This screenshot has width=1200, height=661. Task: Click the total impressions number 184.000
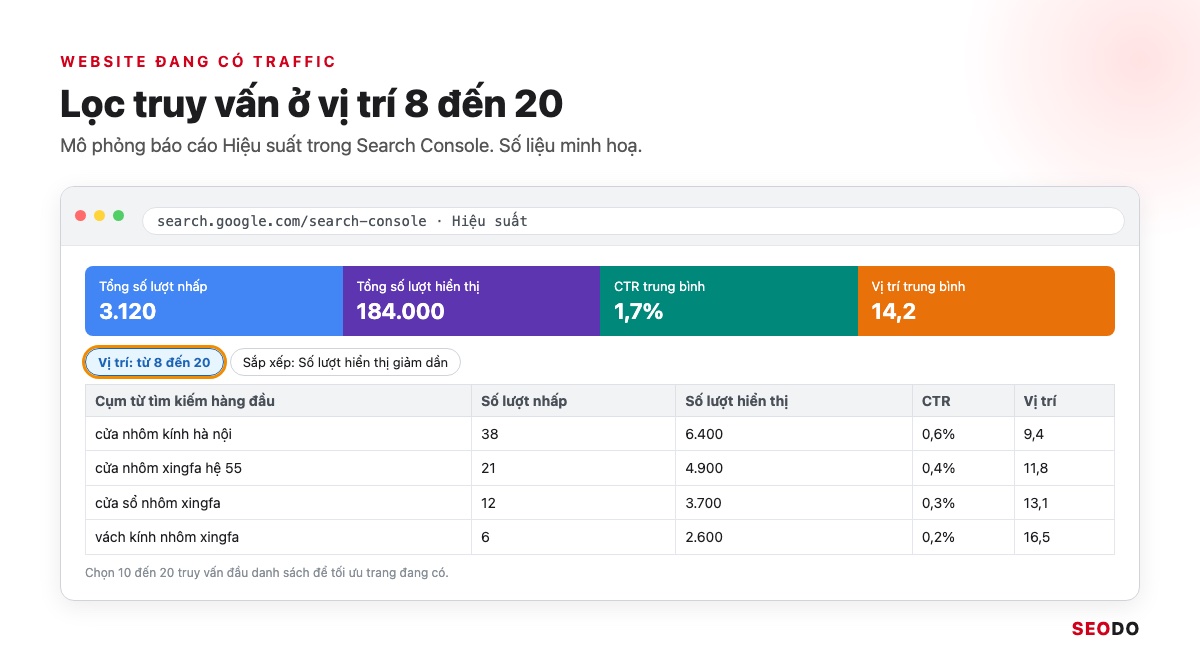click(400, 311)
